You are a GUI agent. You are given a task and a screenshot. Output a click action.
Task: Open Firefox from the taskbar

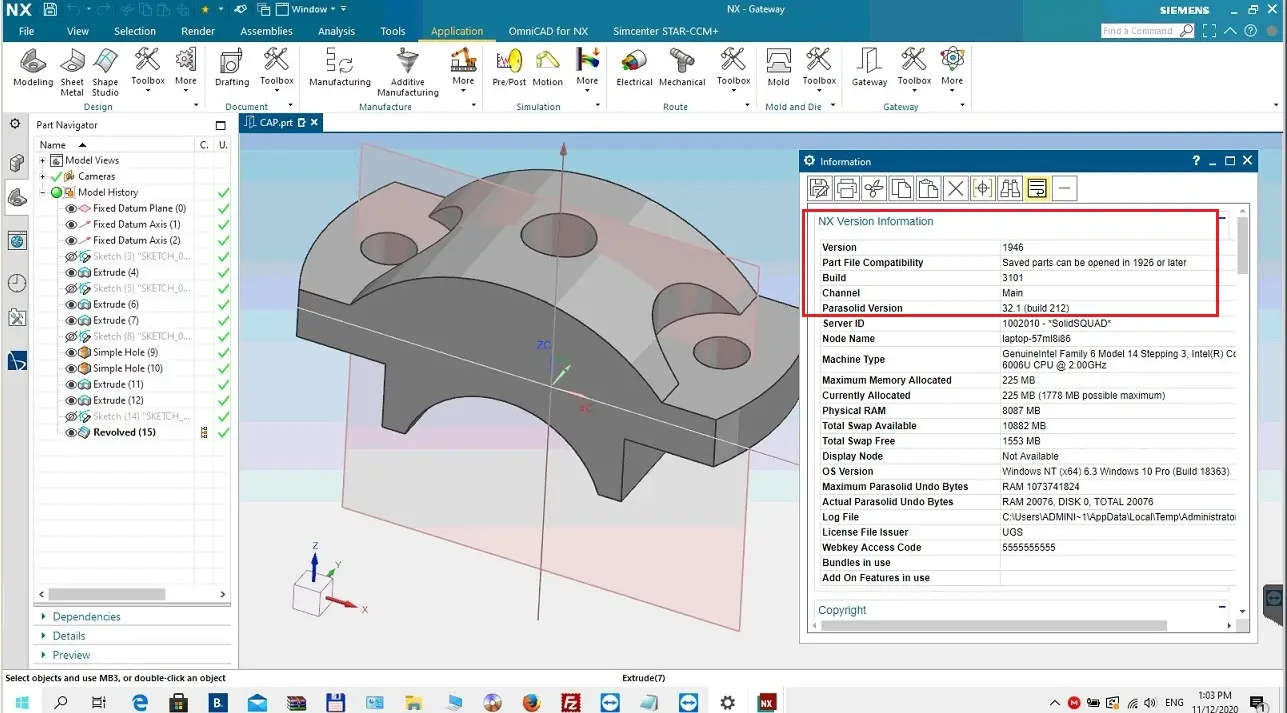coord(531,702)
